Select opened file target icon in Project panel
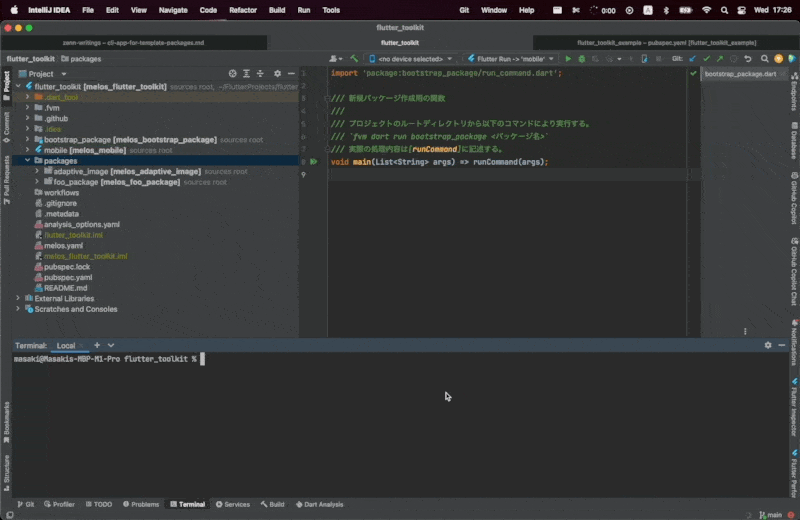 click(233, 73)
